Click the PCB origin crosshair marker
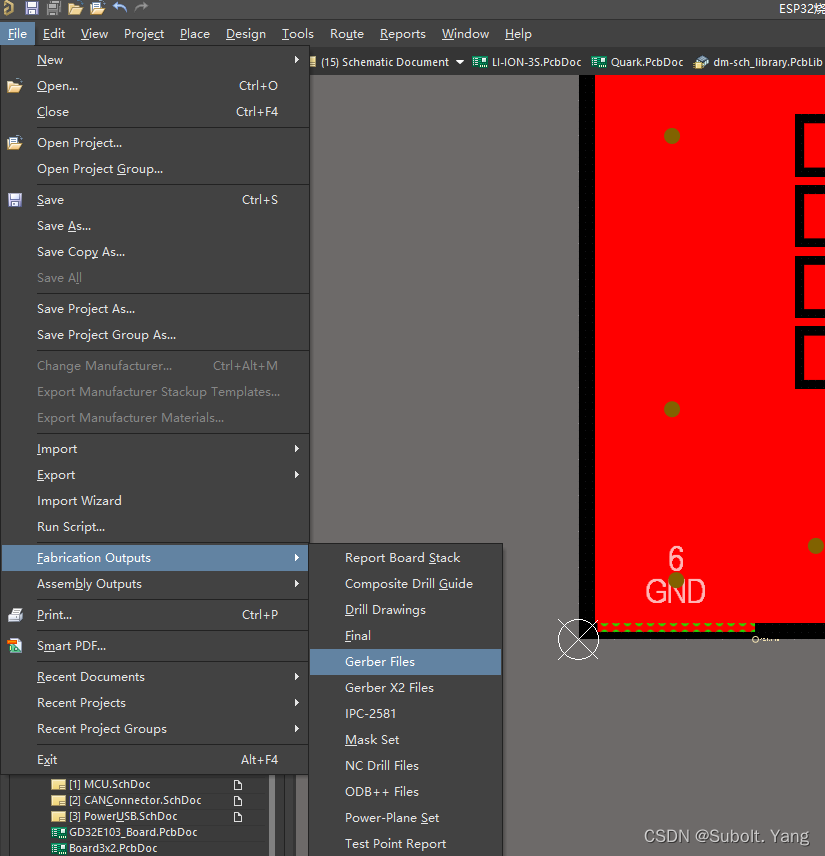The width and height of the screenshot is (825, 856). (577, 639)
